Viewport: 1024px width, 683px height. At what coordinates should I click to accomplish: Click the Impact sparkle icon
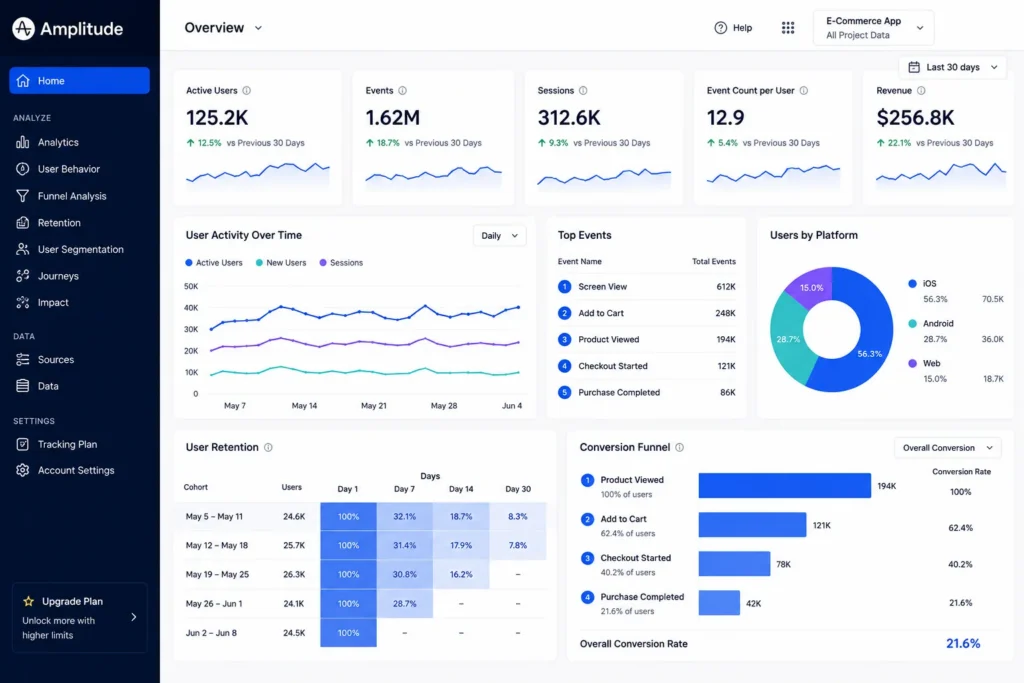click(x=23, y=302)
